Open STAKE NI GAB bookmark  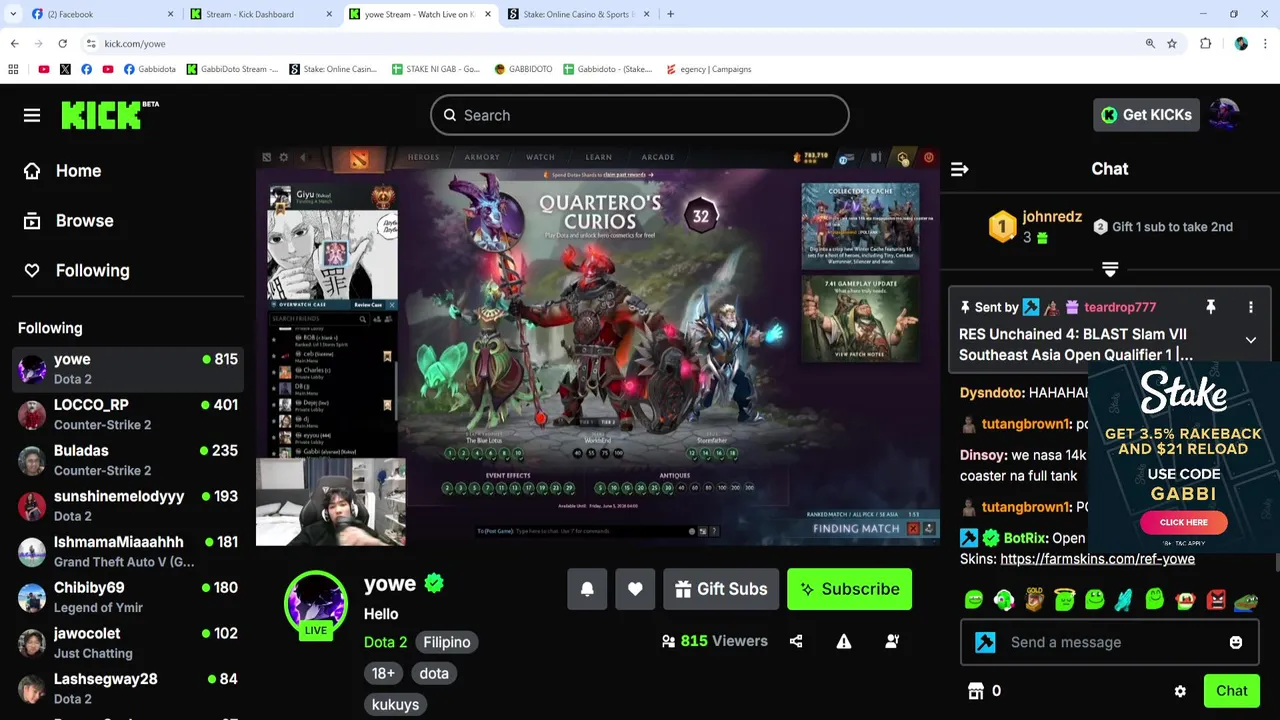(x=436, y=69)
